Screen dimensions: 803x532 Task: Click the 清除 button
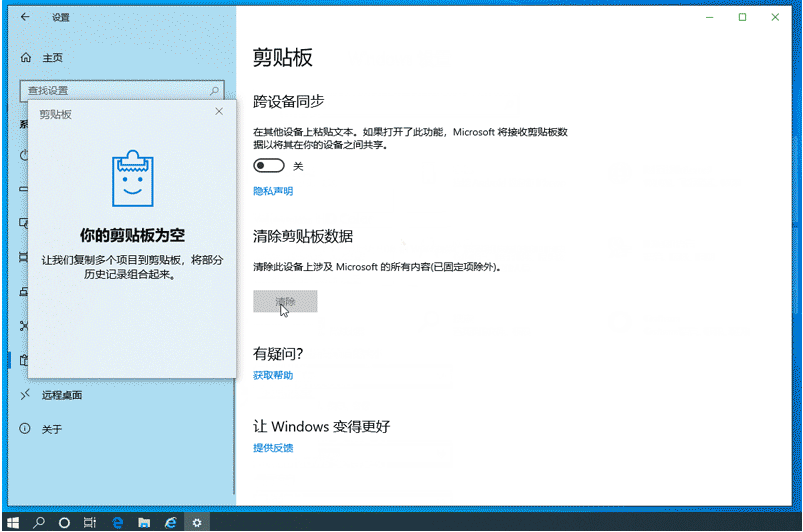click(285, 301)
